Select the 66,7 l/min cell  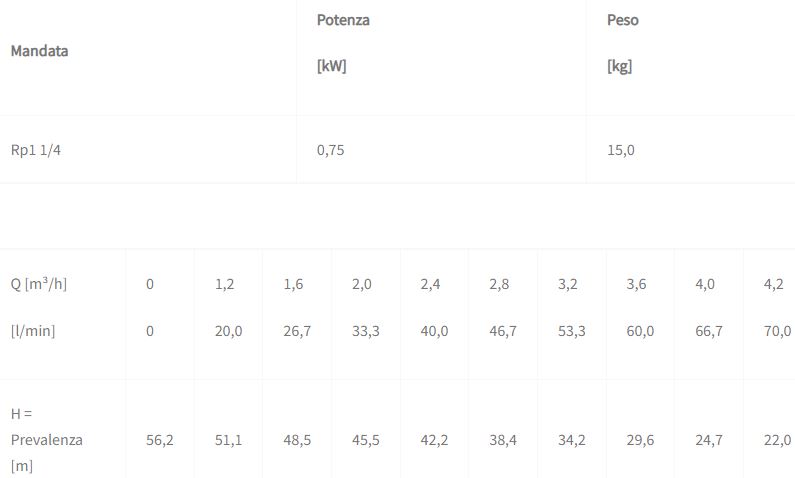[x=709, y=331]
